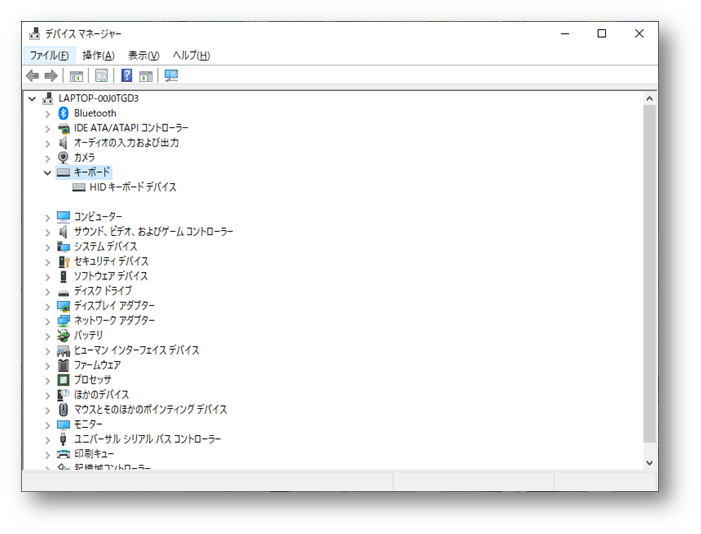
Task: Click the 印刷キュー printer icon
Action: 63,454
